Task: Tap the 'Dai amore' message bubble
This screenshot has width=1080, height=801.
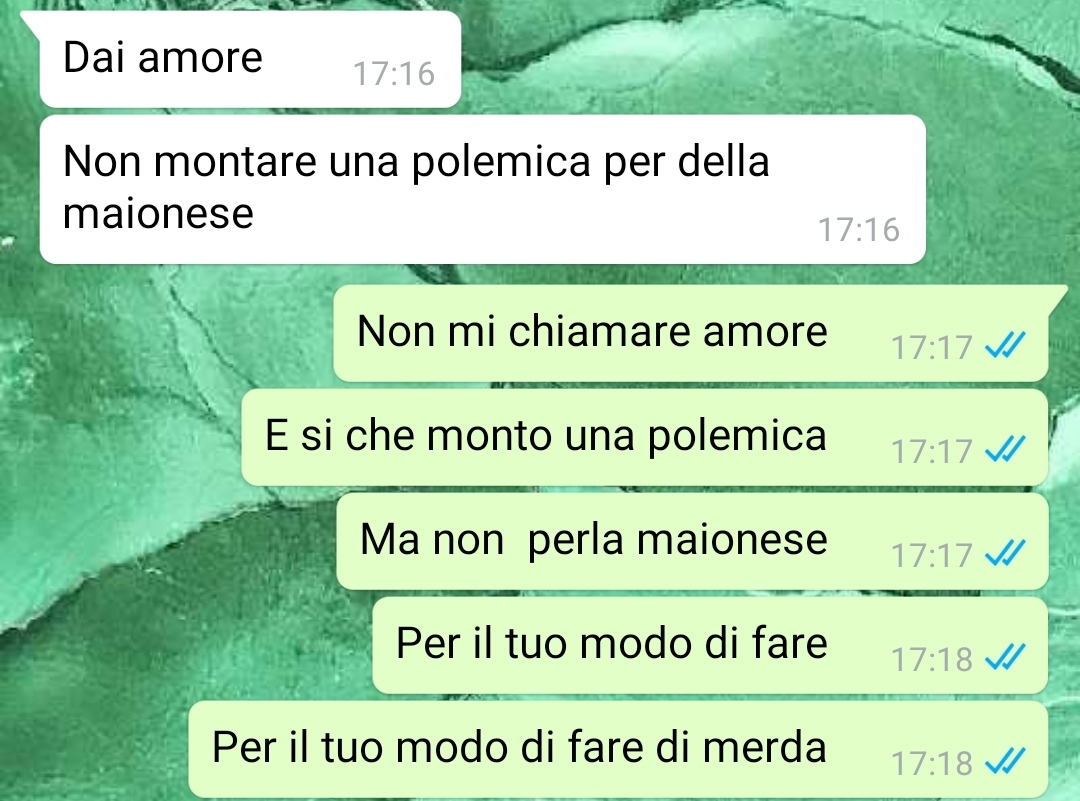Action: click(x=250, y=59)
